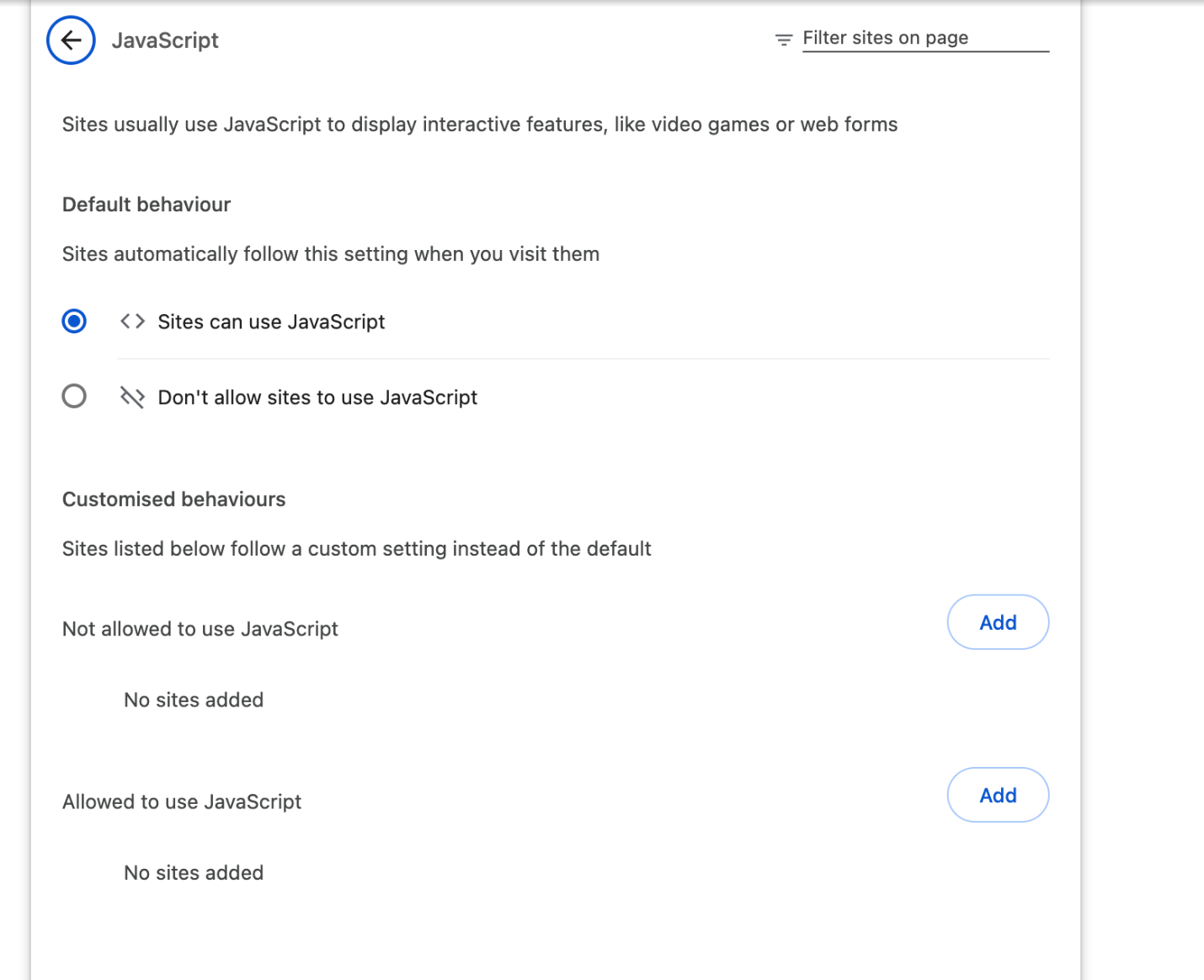Click the "Allowed to use JavaScript" label

[182, 802]
